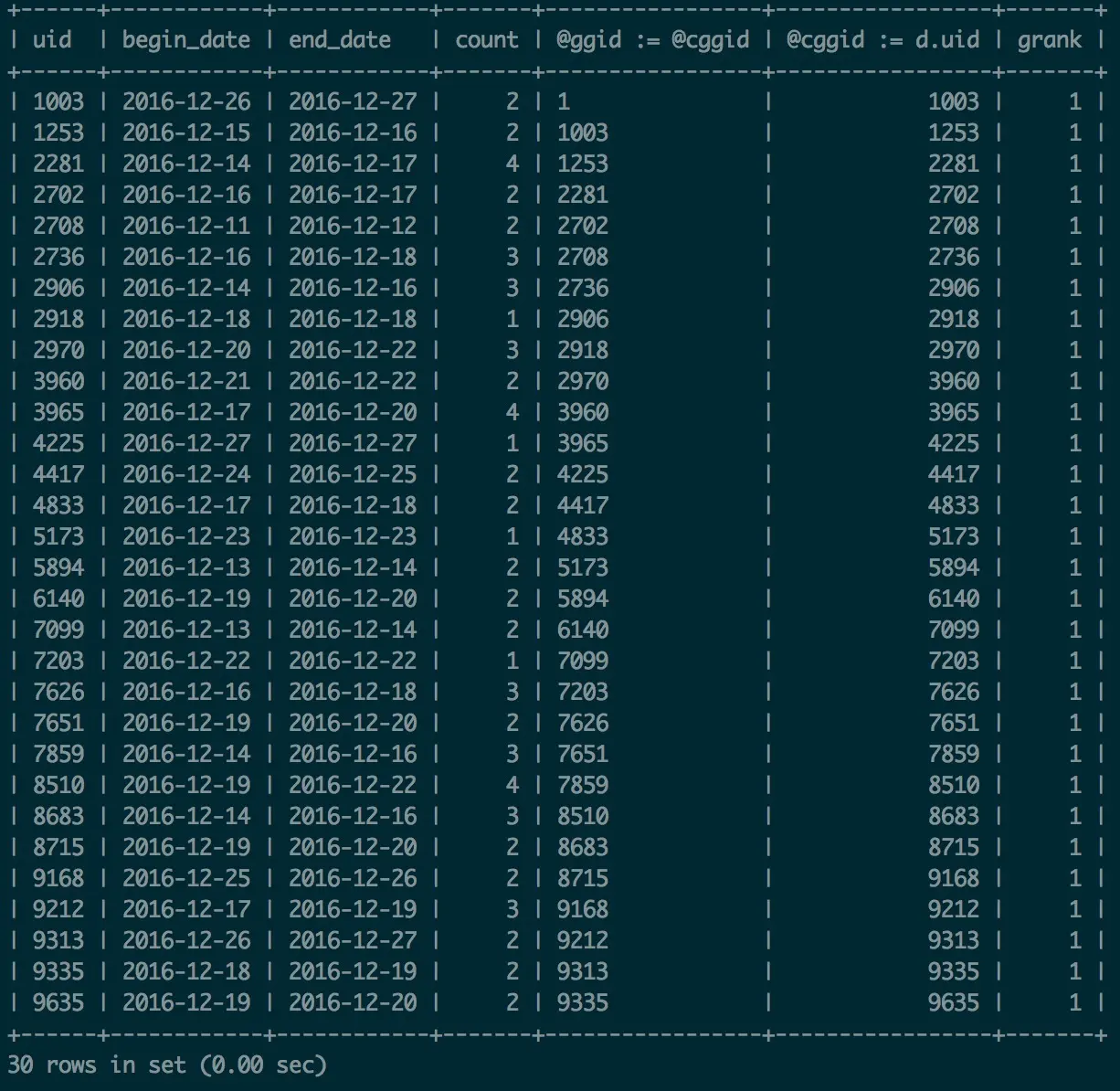Click uid cell 5894
Image resolution: width=1120 pixels, height=1091 pixels.
coord(58,567)
